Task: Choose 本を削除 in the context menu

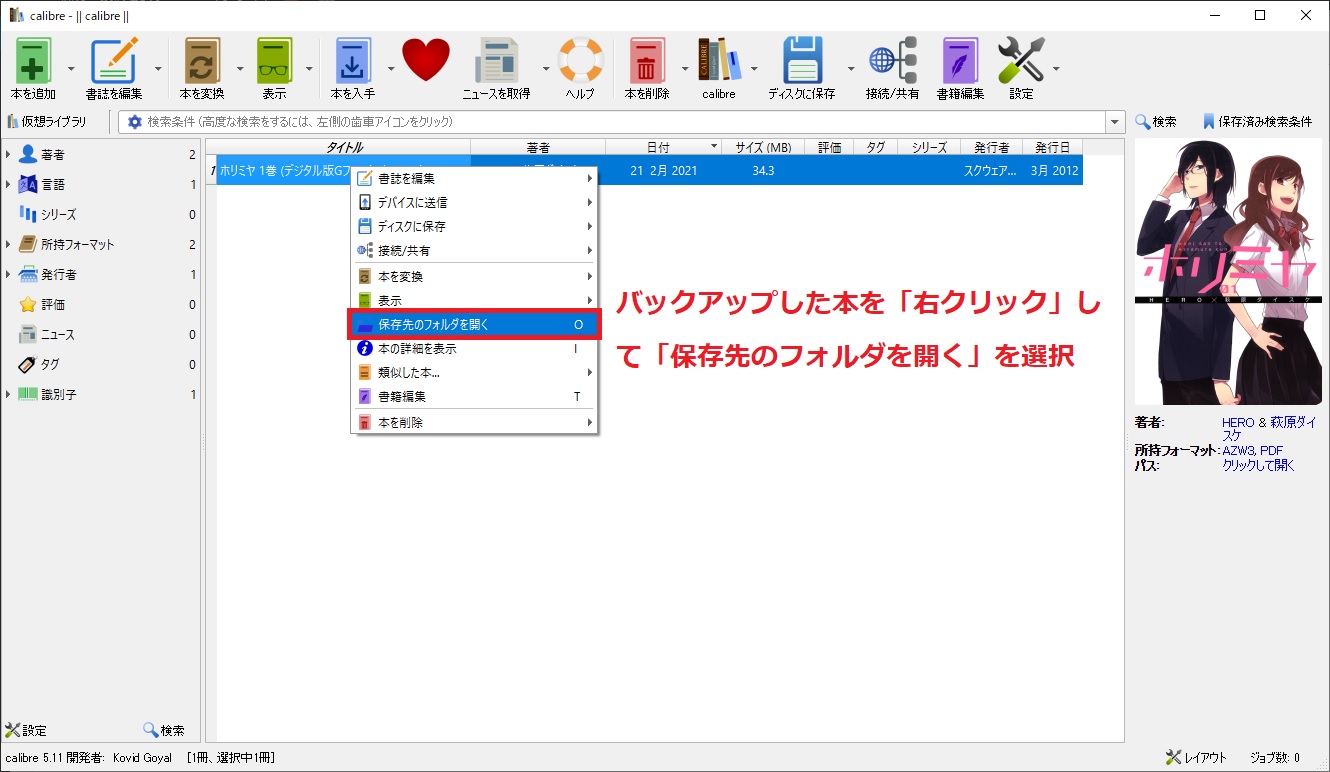Action: (x=474, y=423)
